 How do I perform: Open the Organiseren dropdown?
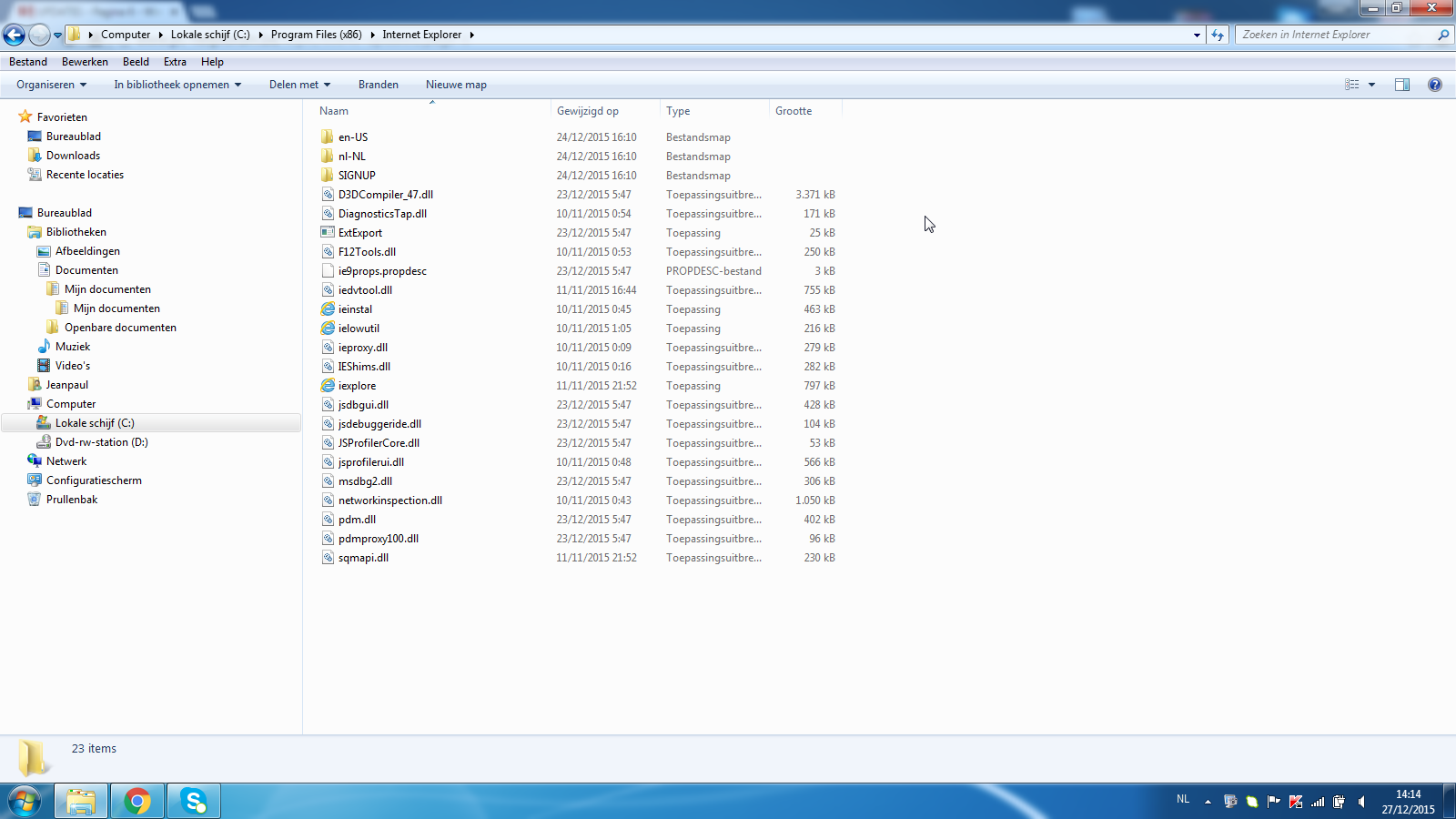51,85
